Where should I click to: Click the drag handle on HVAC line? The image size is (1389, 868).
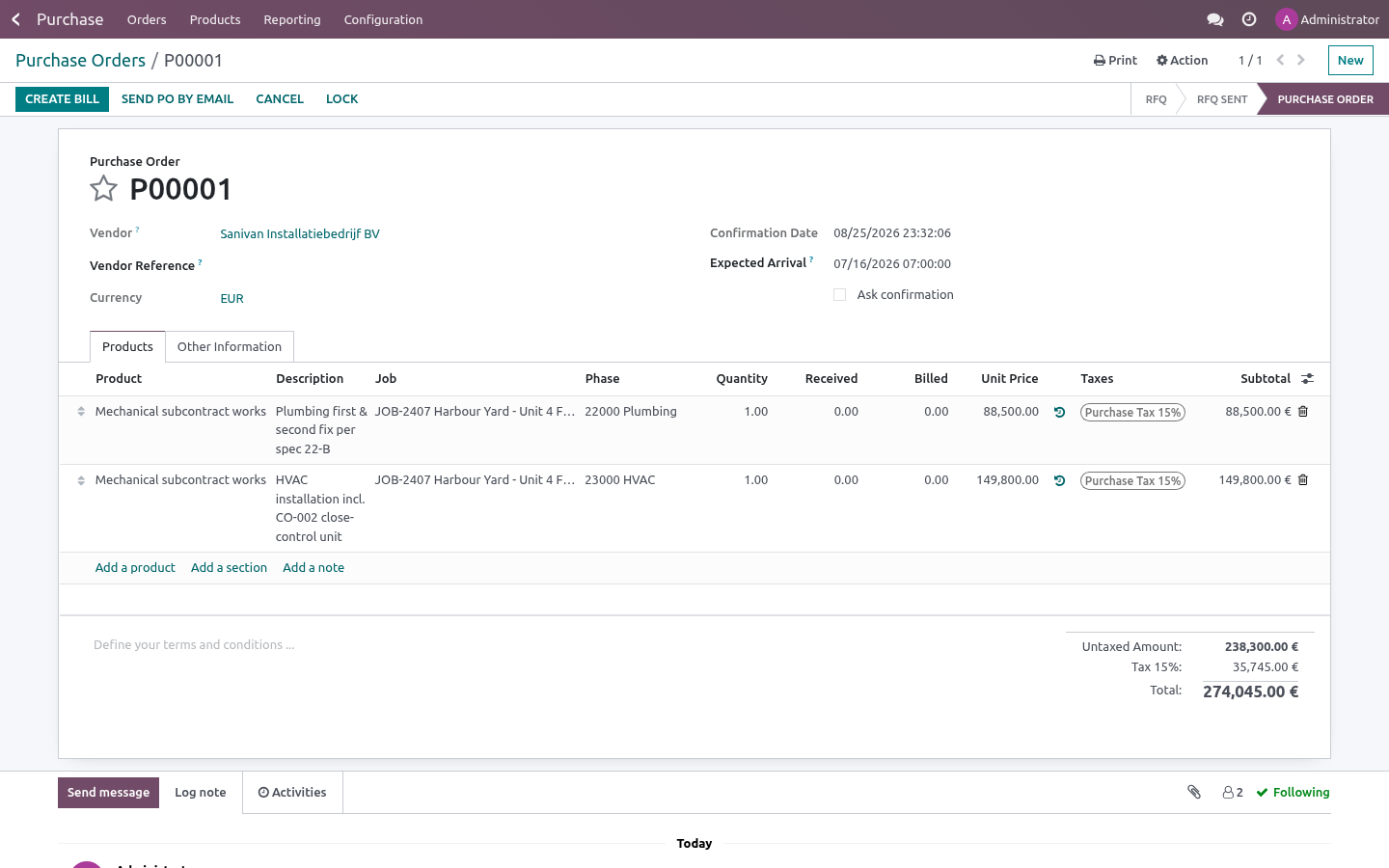pos(81,480)
